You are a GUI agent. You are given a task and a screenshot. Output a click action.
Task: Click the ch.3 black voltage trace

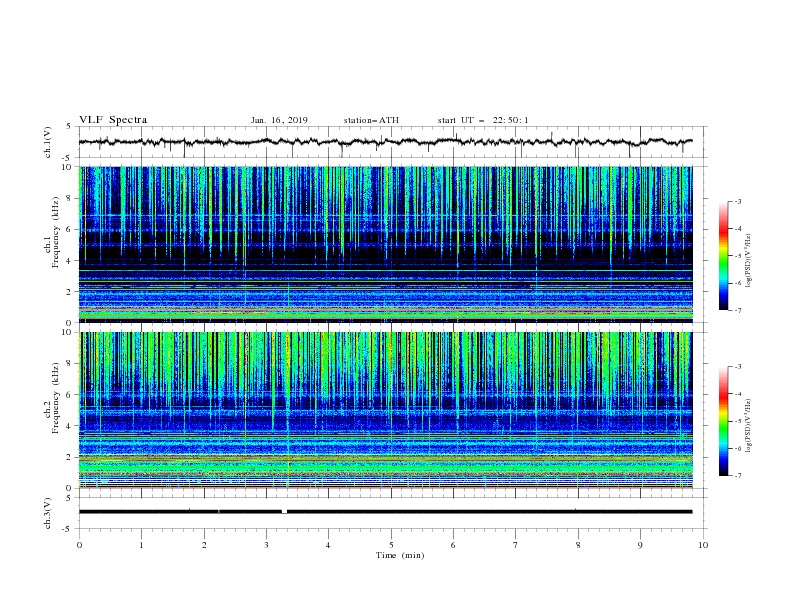click(x=385, y=512)
